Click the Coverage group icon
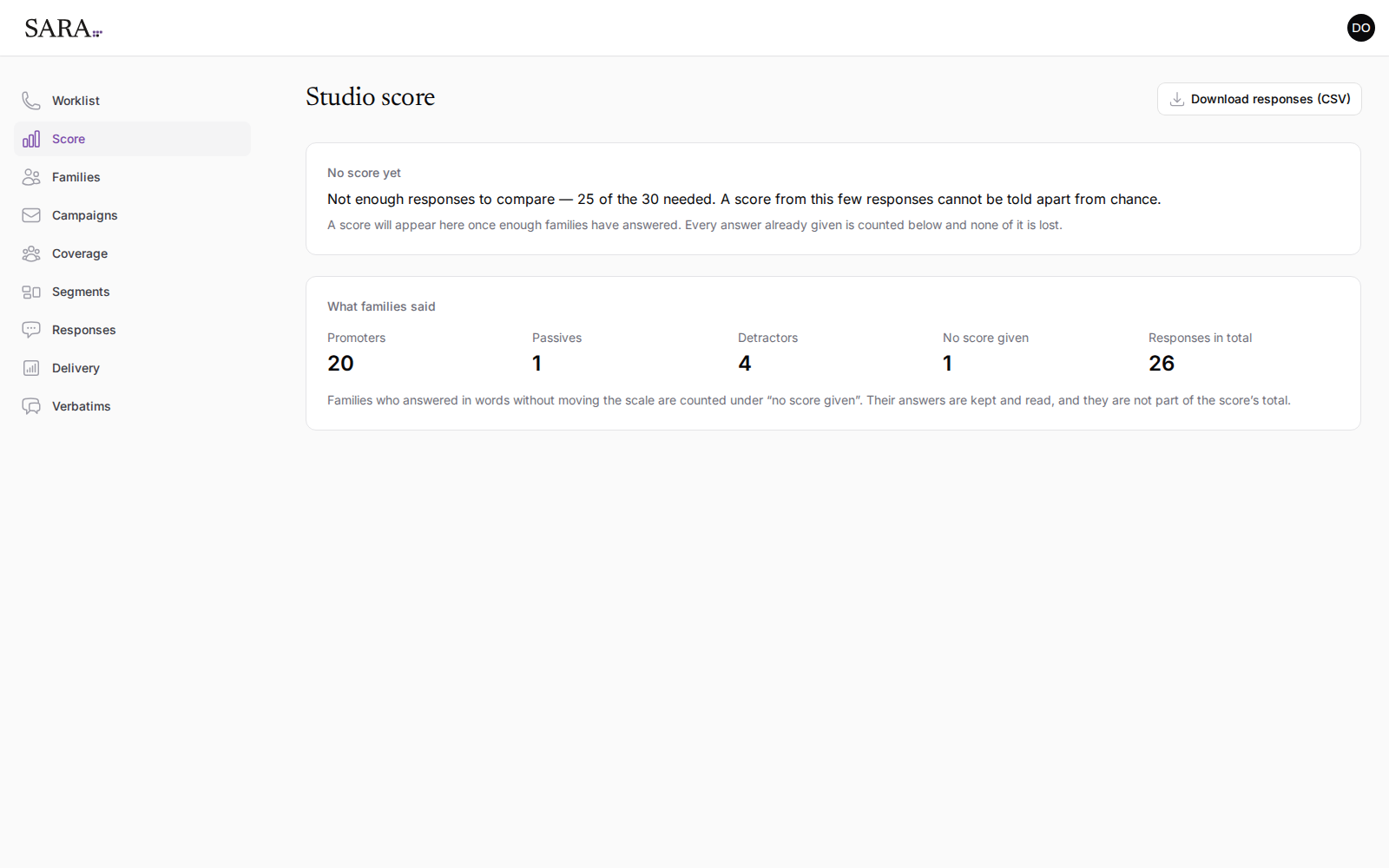The image size is (1389, 868). pos(31,253)
